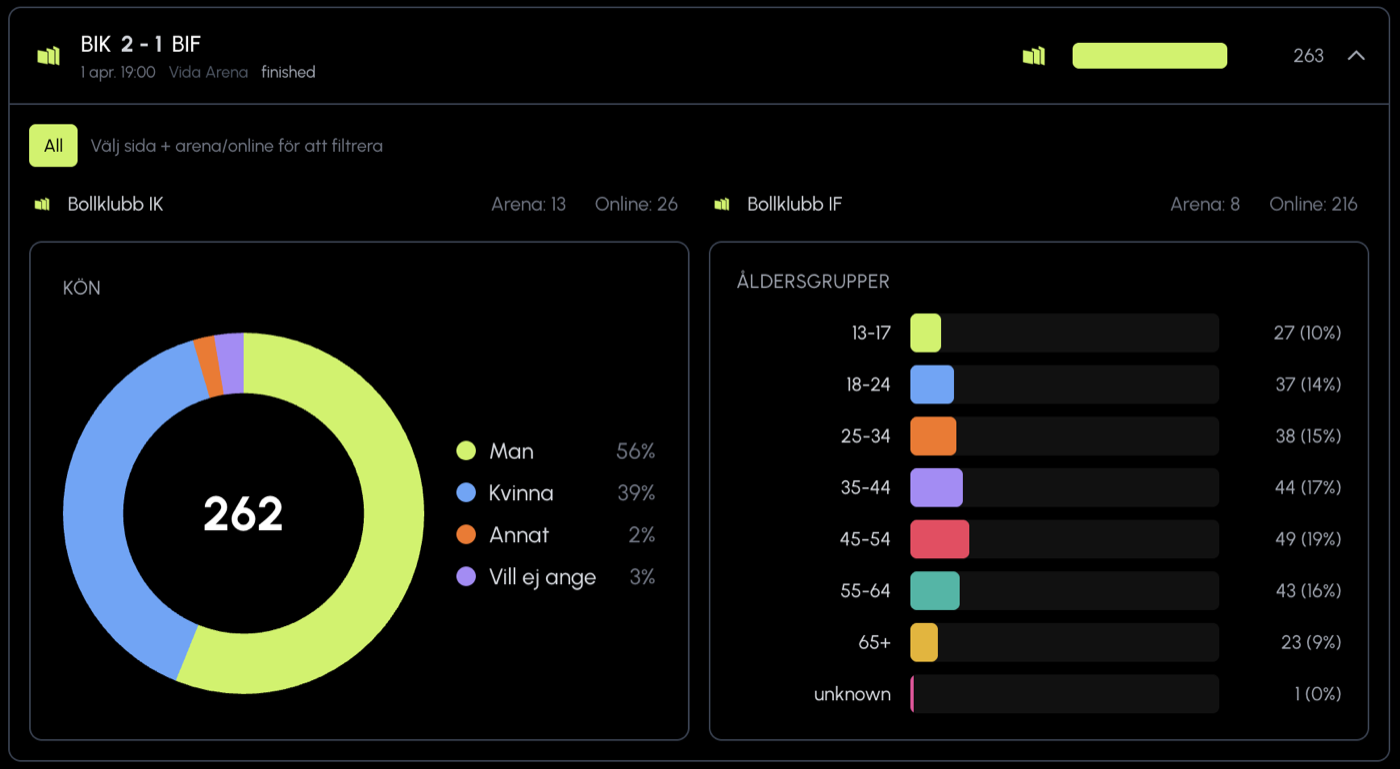
Task: Click the Bollklubb IK team logo icon
Action: click(42, 204)
